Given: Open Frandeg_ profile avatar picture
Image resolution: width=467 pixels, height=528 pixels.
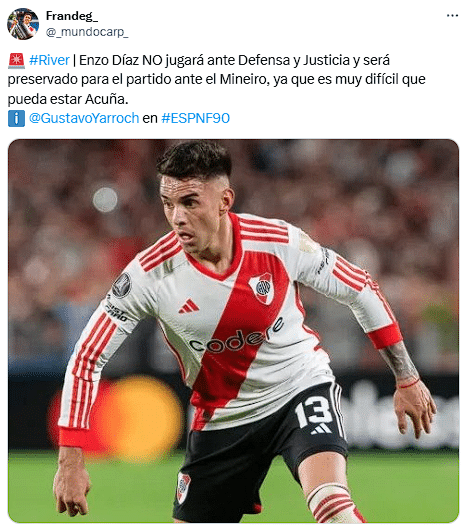Looking at the screenshot, I should [23, 24].
